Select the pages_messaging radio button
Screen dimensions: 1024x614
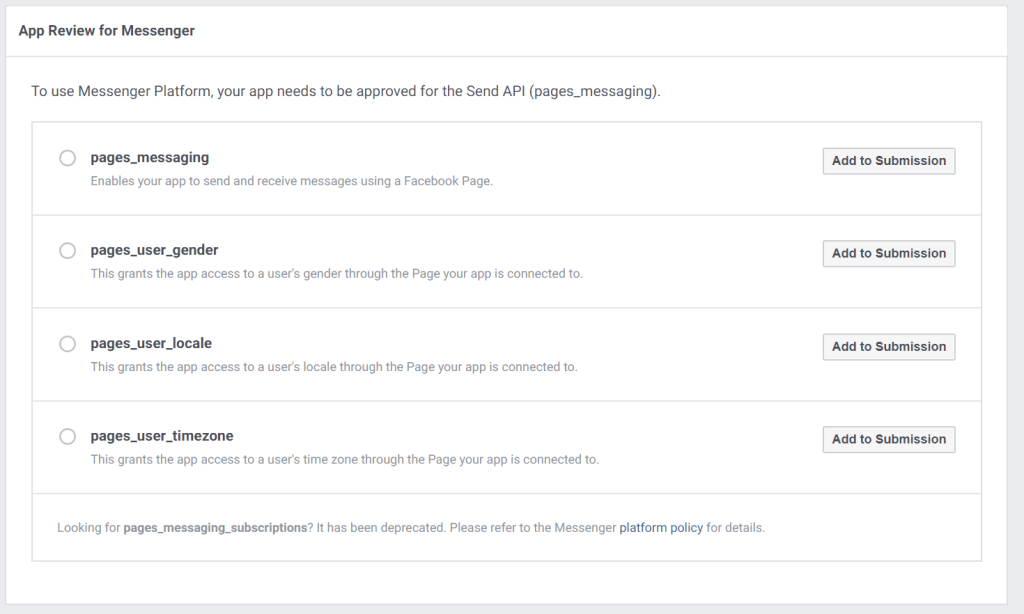(x=68, y=158)
